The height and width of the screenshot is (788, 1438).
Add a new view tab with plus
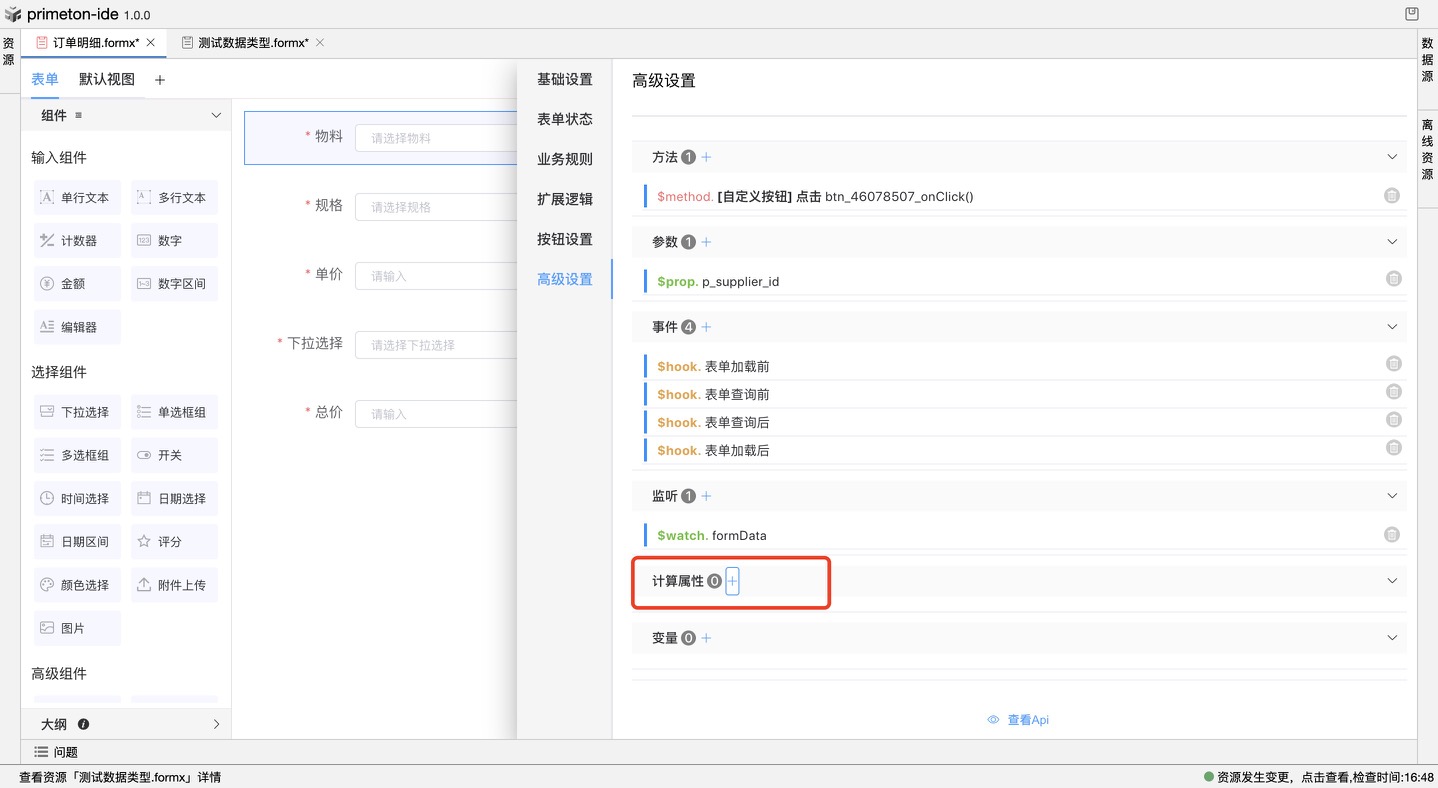click(160, 80)
